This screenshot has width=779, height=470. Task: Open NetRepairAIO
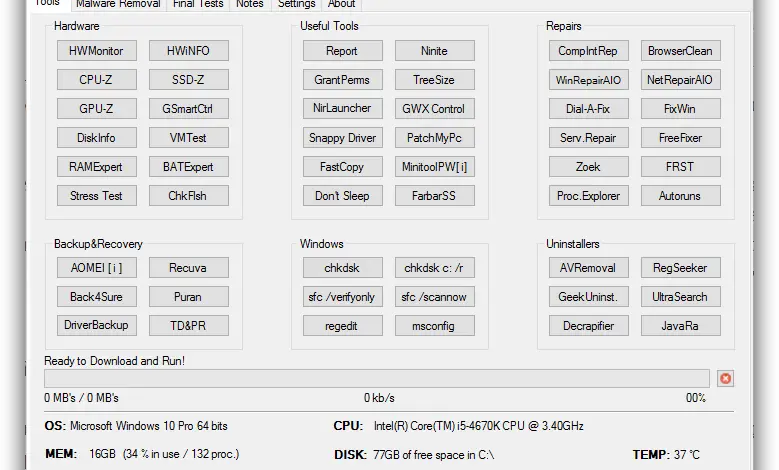[x=680, y=79]
